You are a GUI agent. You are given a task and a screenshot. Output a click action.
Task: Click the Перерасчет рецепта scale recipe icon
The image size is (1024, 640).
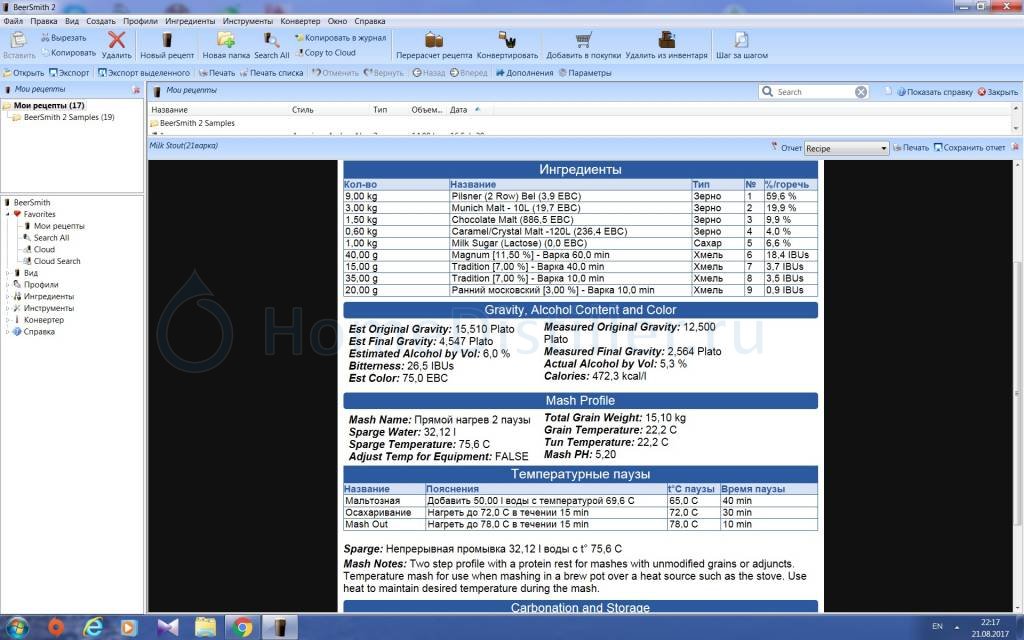click(x=434, y=45)
